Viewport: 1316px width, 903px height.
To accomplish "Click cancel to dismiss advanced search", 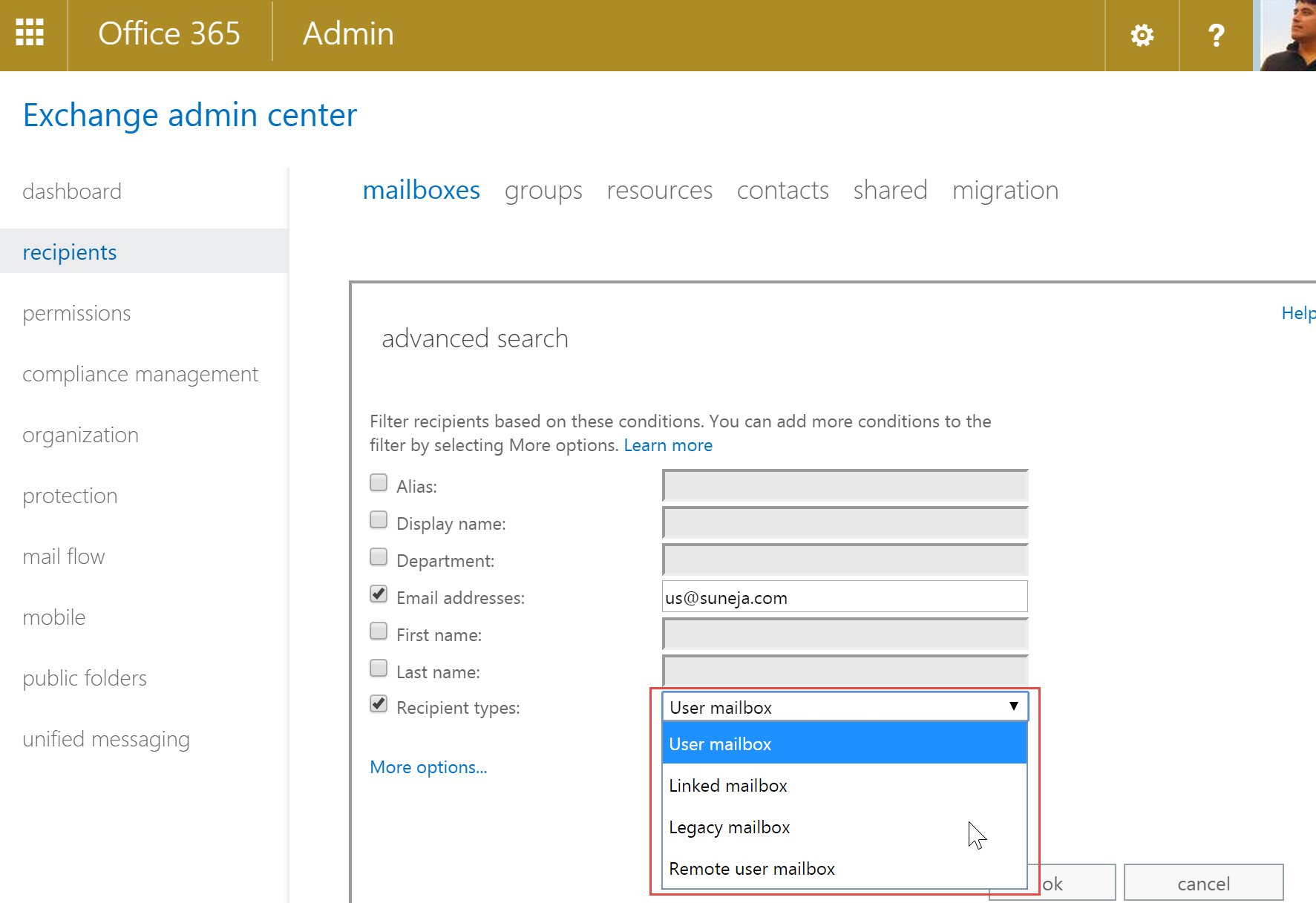I will pyautogui.click(x=1203, y=883).
